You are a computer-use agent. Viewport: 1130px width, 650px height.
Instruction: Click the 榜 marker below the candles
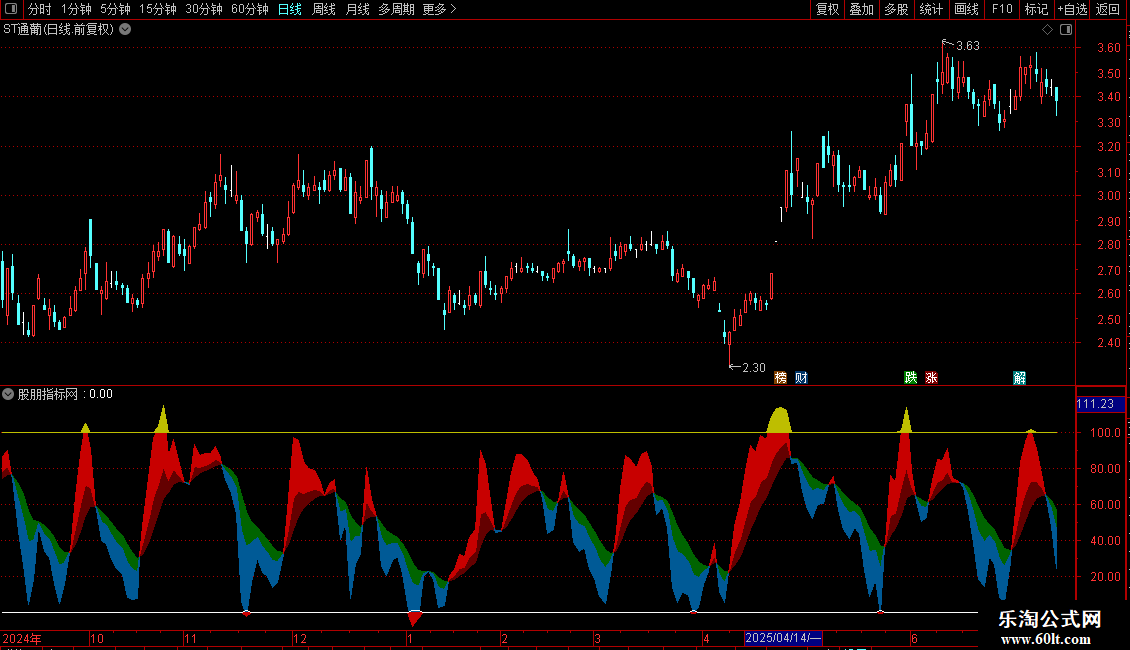(x=780, y=378)
